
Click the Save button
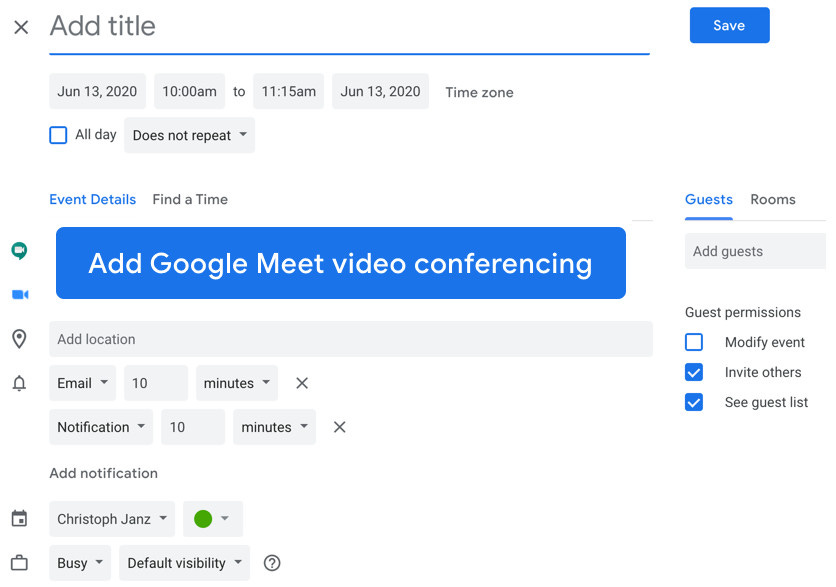click(x=729, y=25)
